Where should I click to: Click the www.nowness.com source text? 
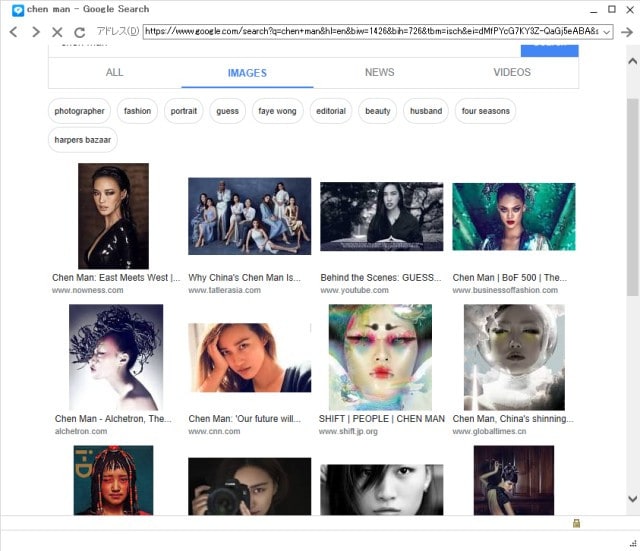(87, 290)
